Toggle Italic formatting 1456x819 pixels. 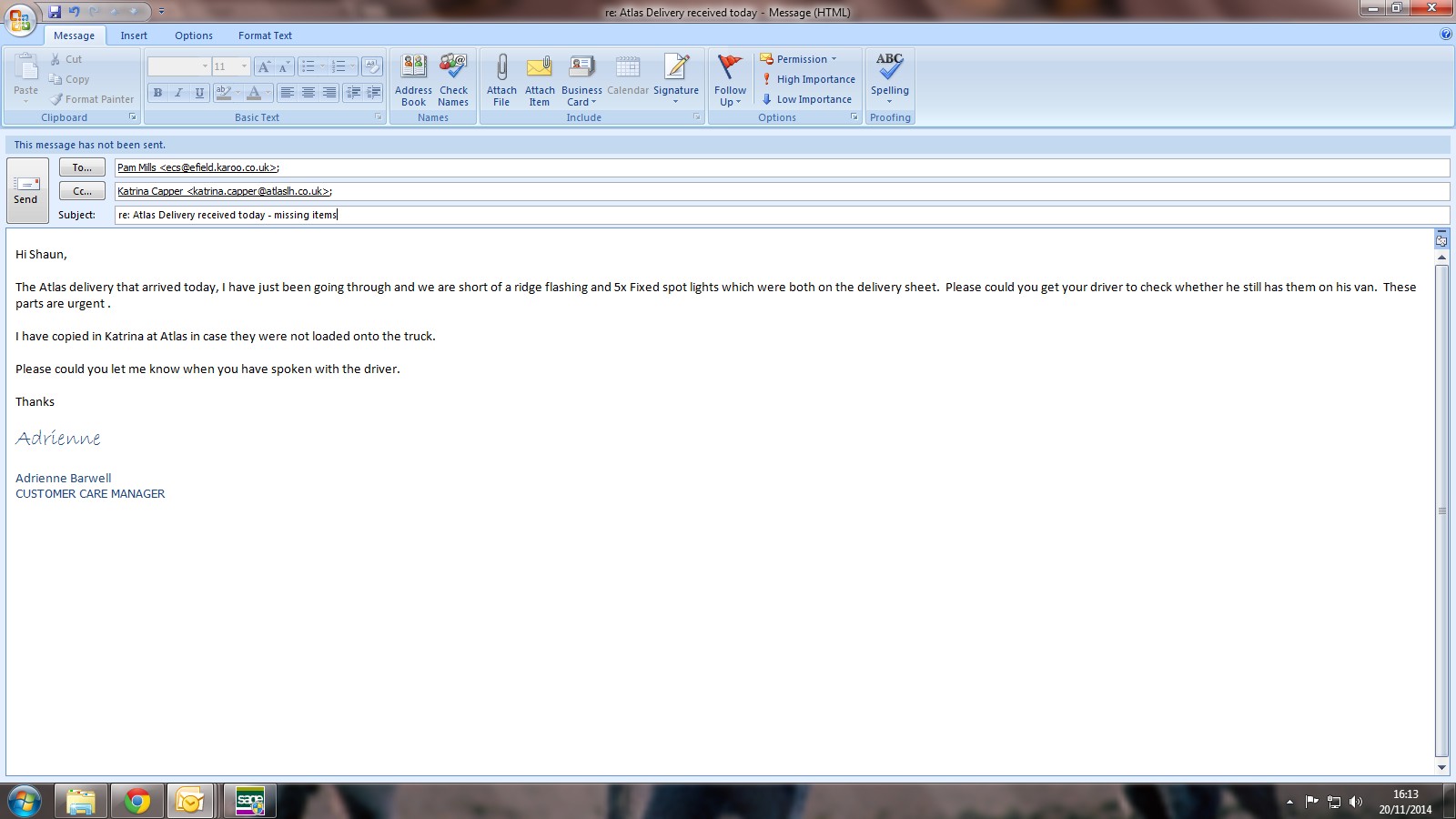click(178, 92)
